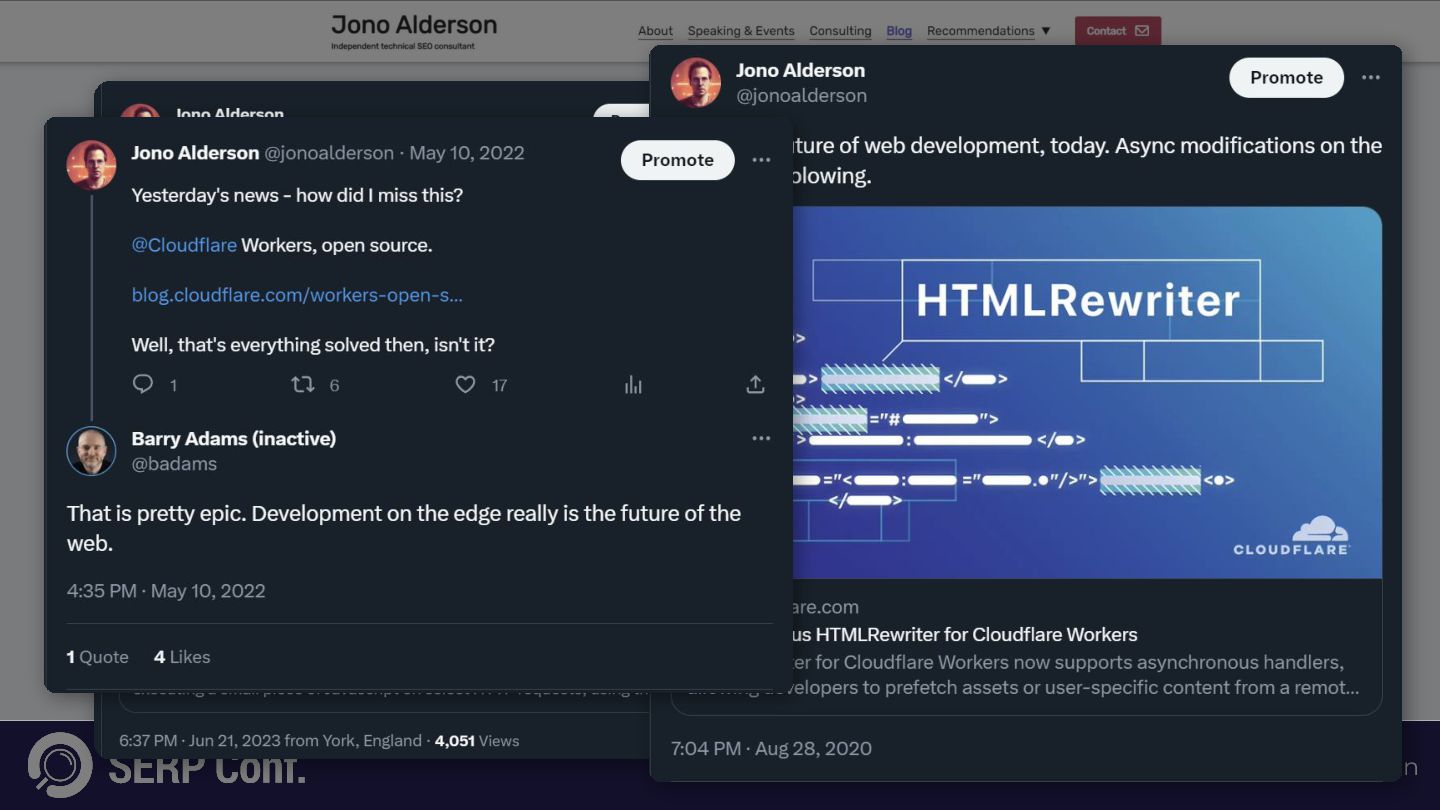Click 7:04 PM · Aug 28, 2020 timestamp

point(771,748)
